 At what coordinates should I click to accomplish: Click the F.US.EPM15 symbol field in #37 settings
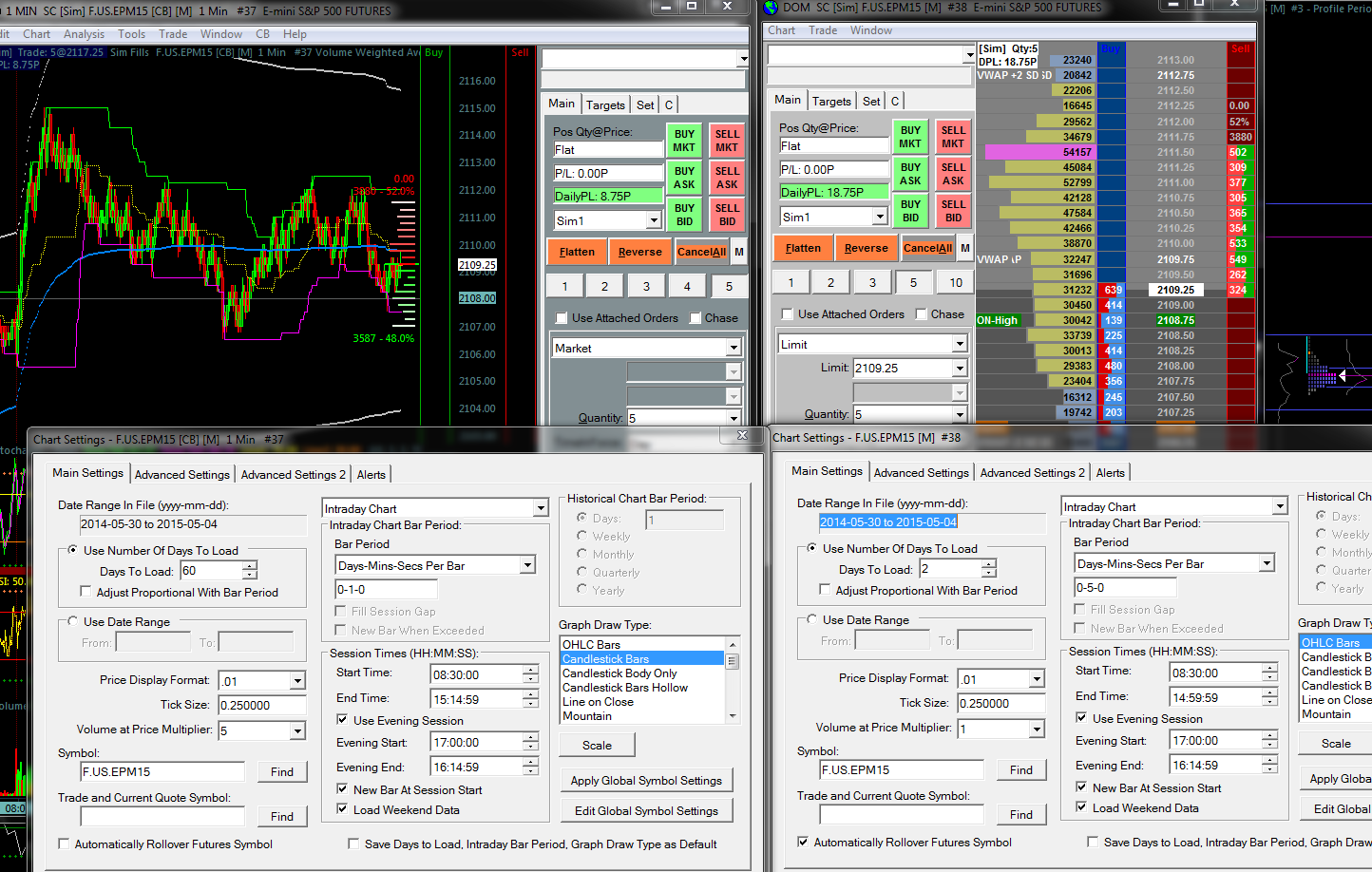point(162,772)
